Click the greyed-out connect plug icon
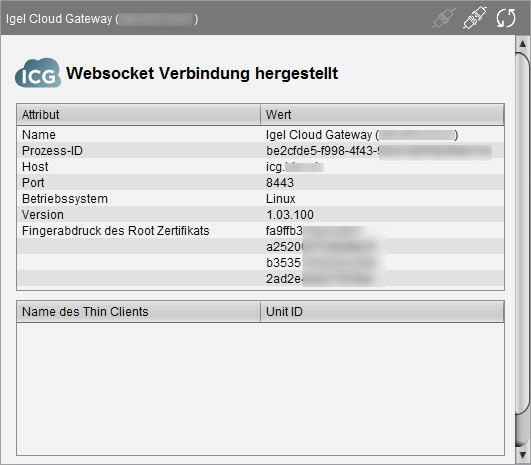 tap(444, 18)
